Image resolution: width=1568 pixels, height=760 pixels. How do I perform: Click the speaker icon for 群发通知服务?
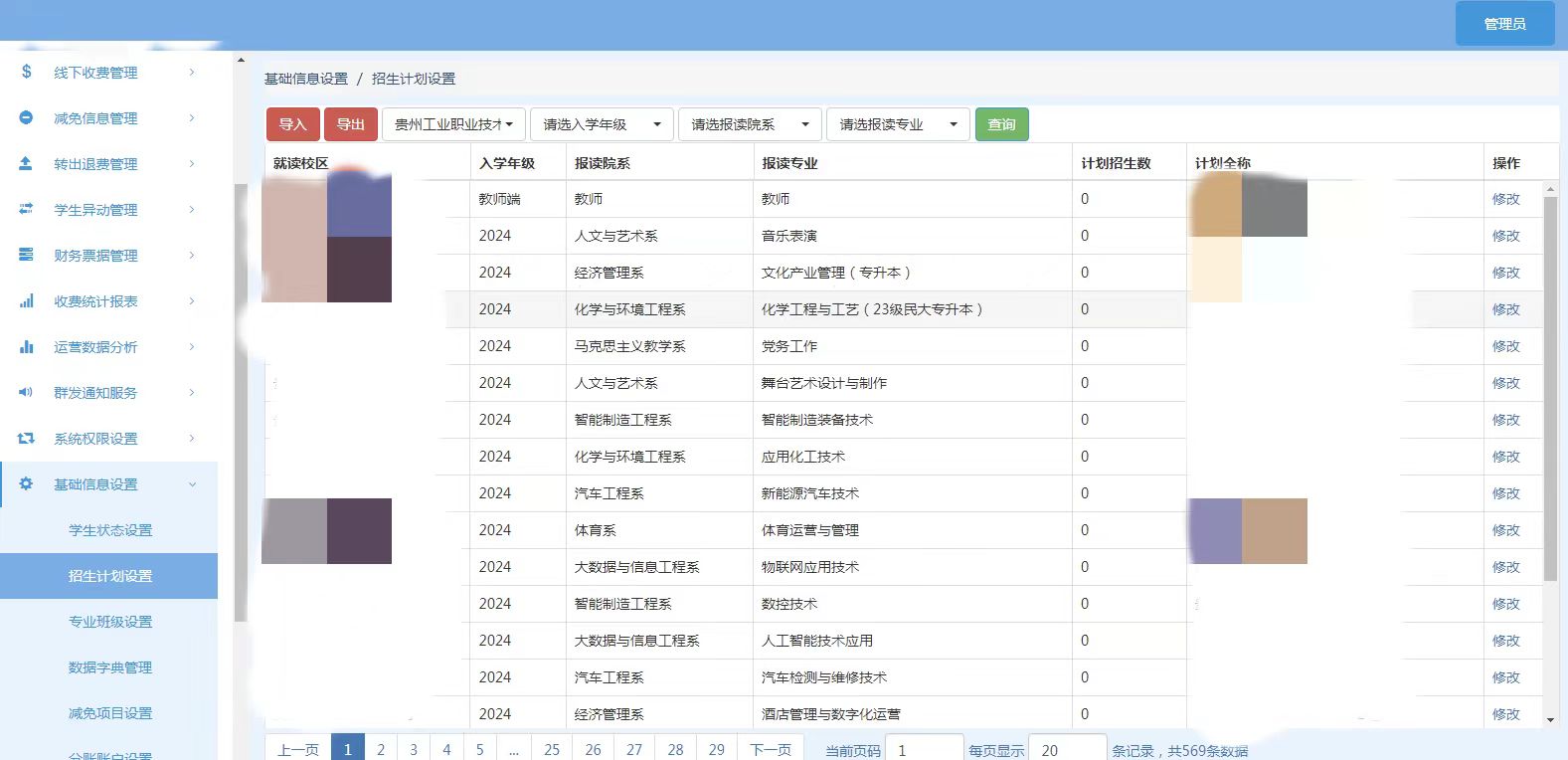click(27, 392)
